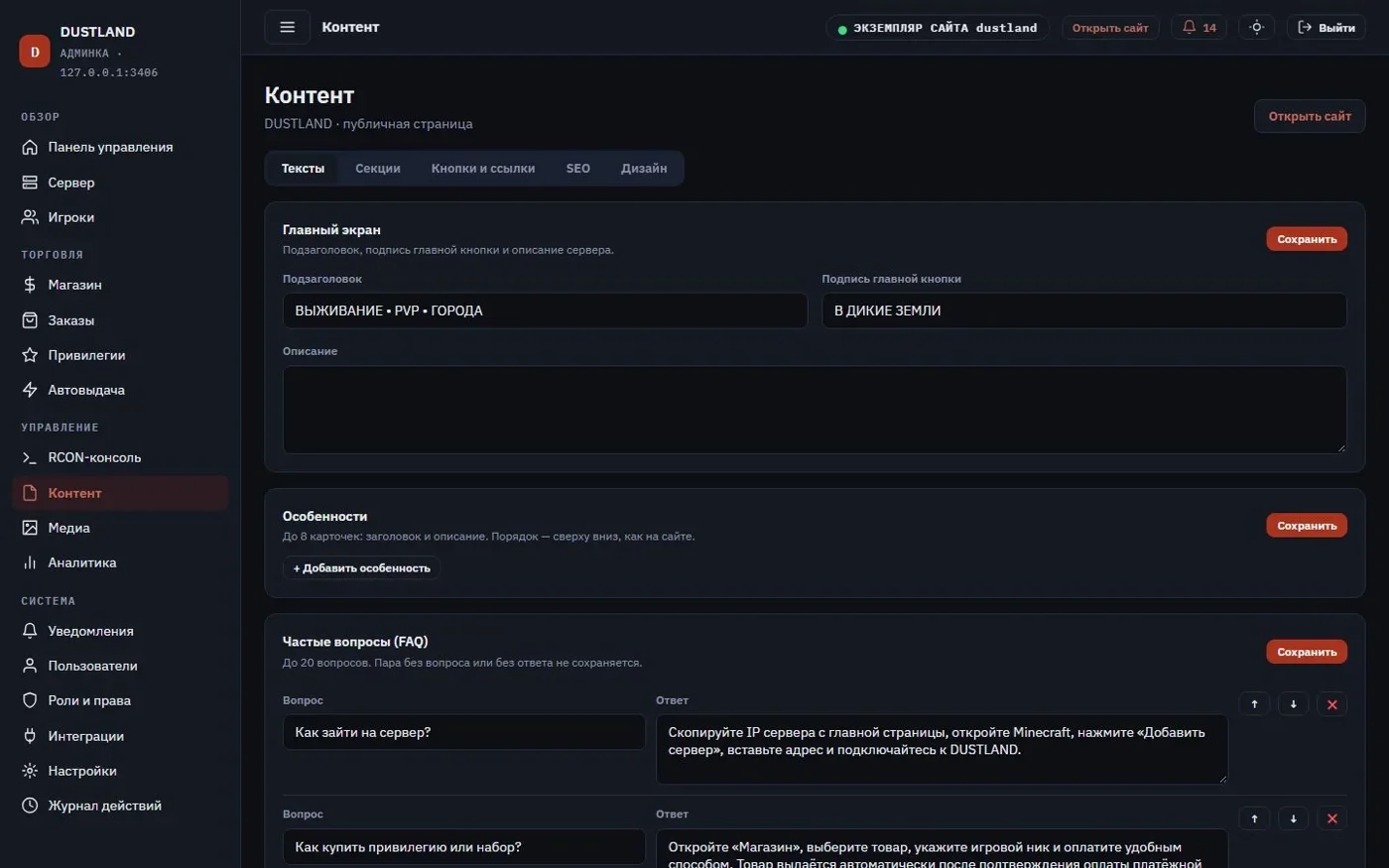1389x868 pixels.
Task: Click into the empty Описание textarea
Action: coord(815,410)
